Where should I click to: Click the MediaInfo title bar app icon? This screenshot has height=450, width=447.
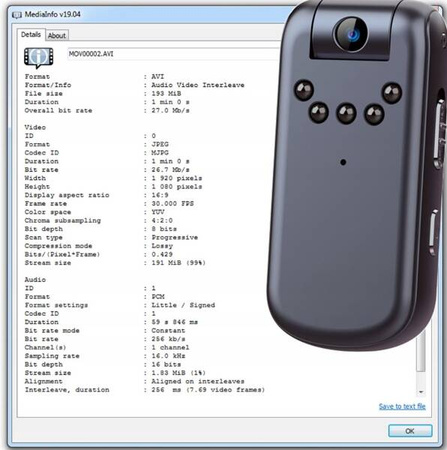(17, 15)
